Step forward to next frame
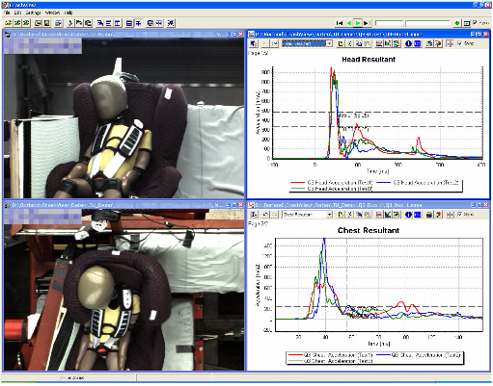The width and height of the screenshot is (493, 386). [366, 23]
